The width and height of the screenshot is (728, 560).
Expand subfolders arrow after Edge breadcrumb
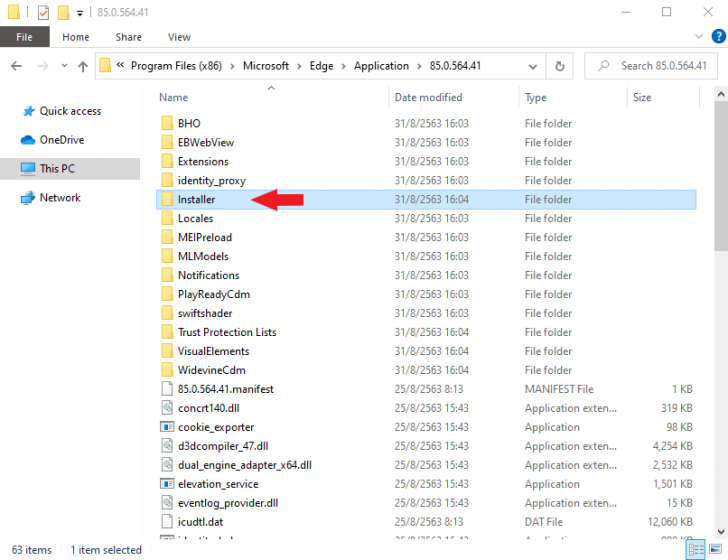click(x=344, y=66)
